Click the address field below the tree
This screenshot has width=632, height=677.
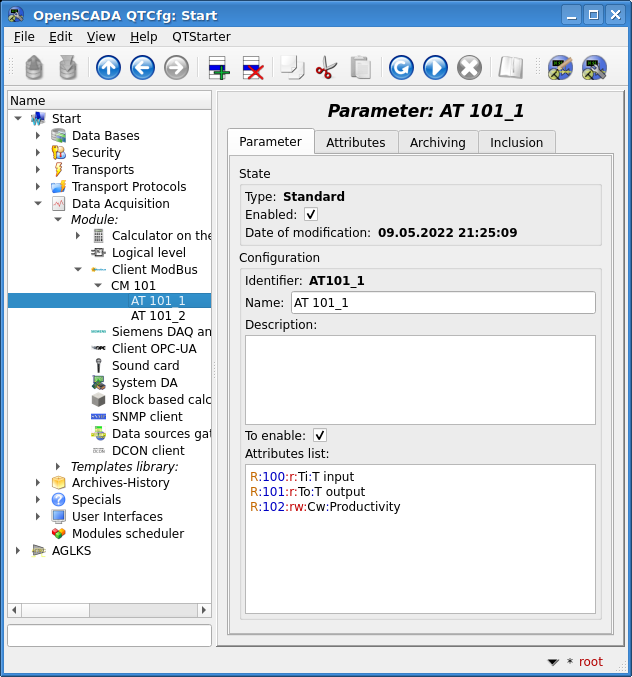[x=109, y=635]
